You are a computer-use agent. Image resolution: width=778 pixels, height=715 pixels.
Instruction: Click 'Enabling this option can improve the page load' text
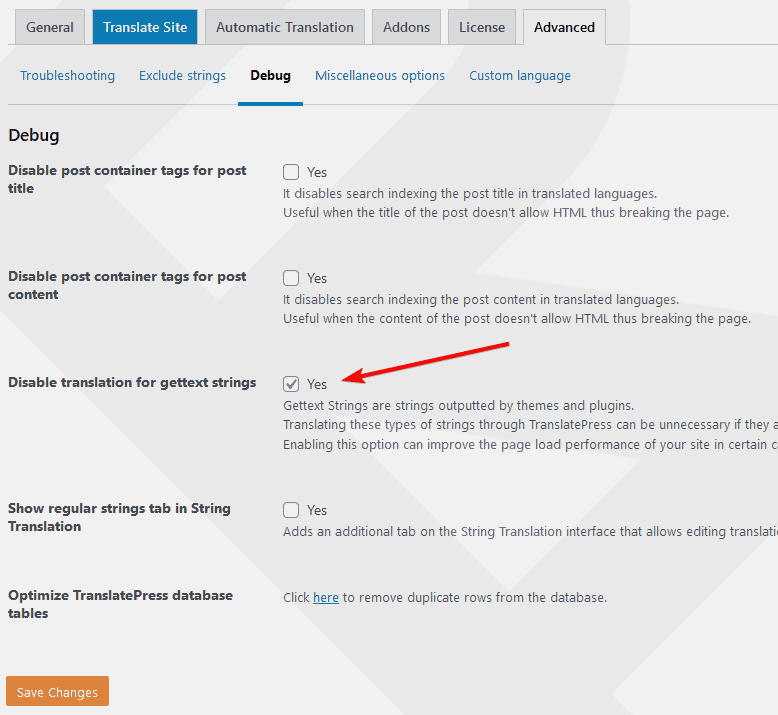click(530, 445)
